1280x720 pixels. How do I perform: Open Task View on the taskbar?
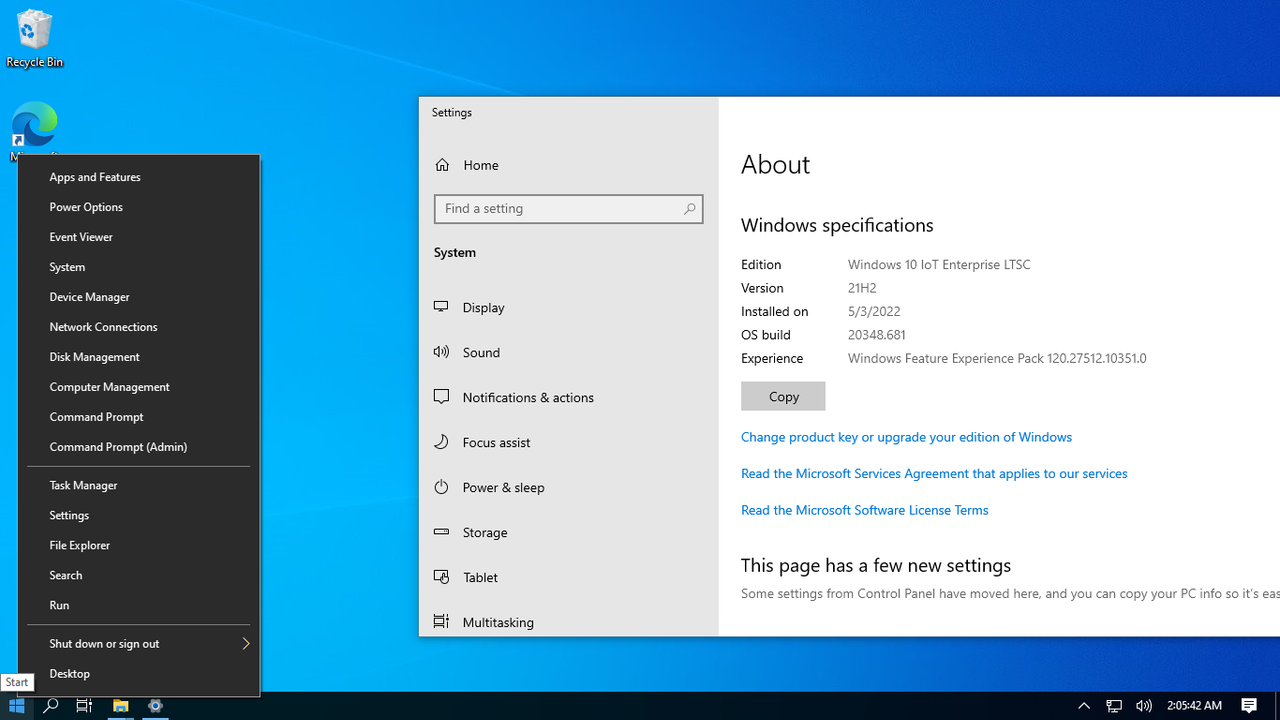[x=84, y=705]
